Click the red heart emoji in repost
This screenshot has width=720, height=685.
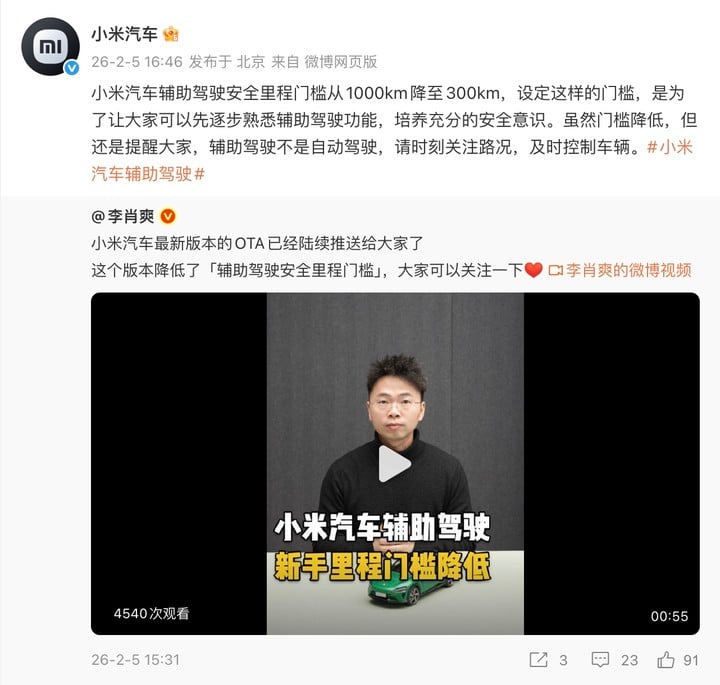coord(533,270)
